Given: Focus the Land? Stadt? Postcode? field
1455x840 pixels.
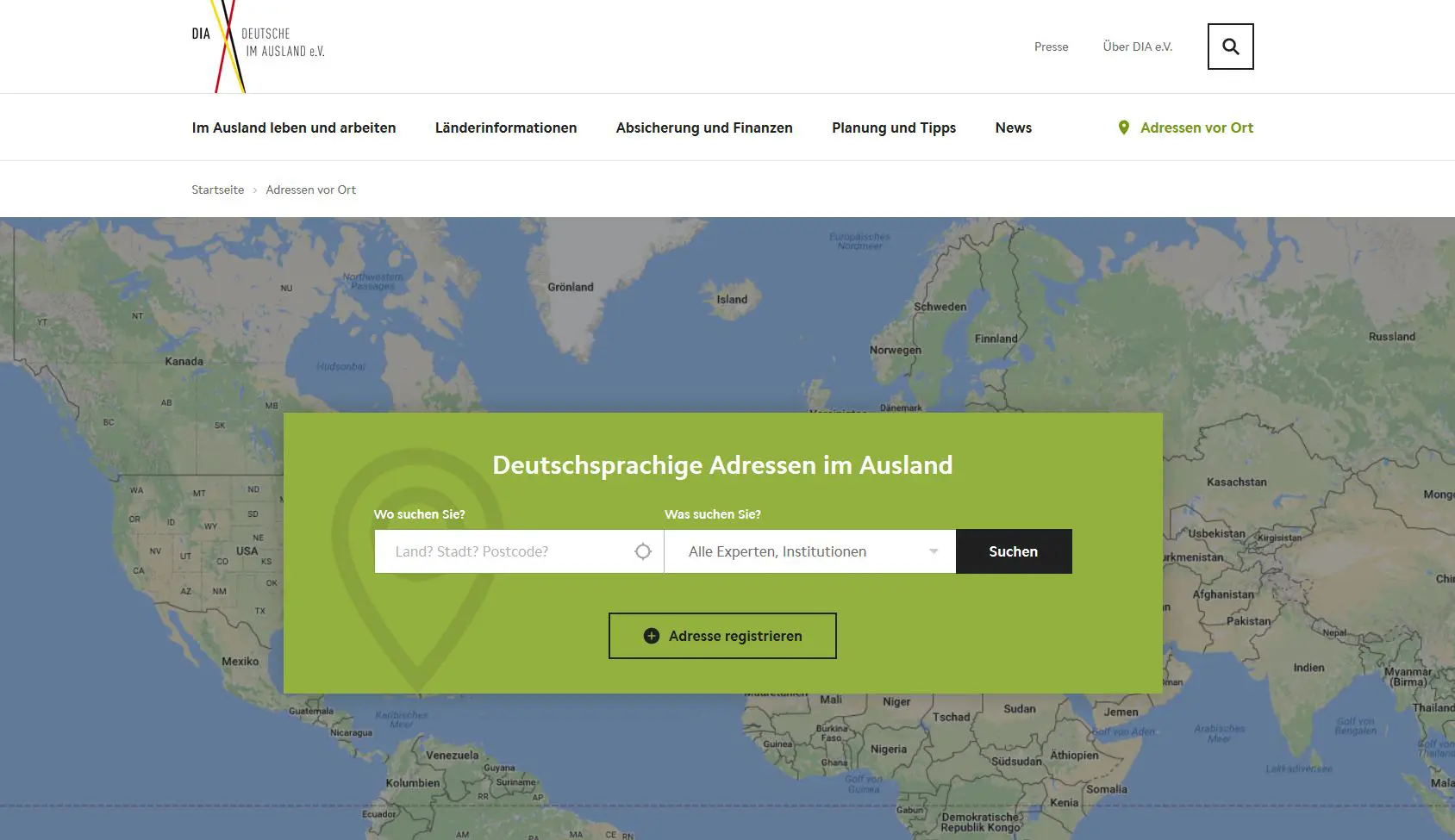Looking at the screenshot, I should pos(519,551).
